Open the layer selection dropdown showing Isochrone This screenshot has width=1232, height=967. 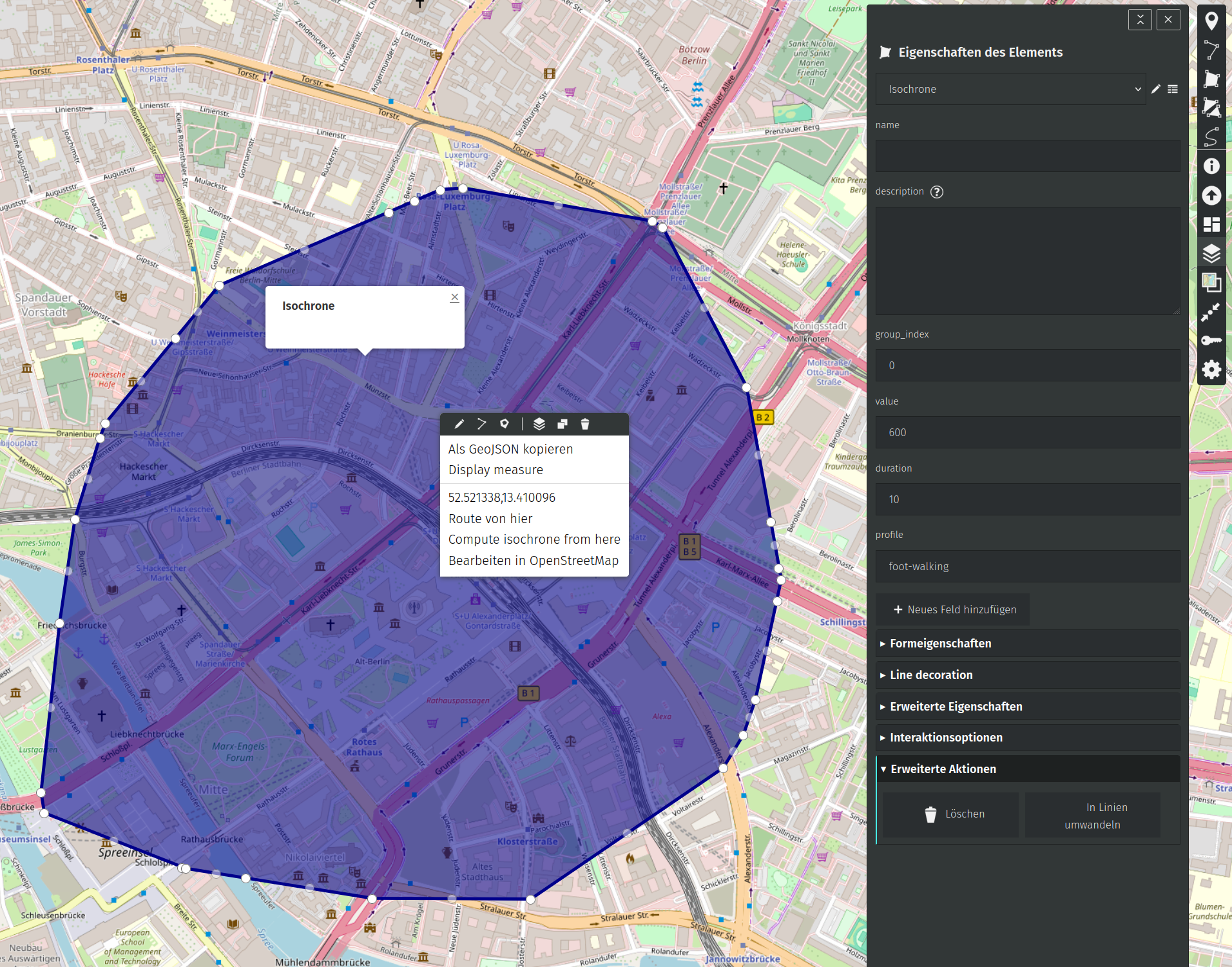click(1010, 89)
